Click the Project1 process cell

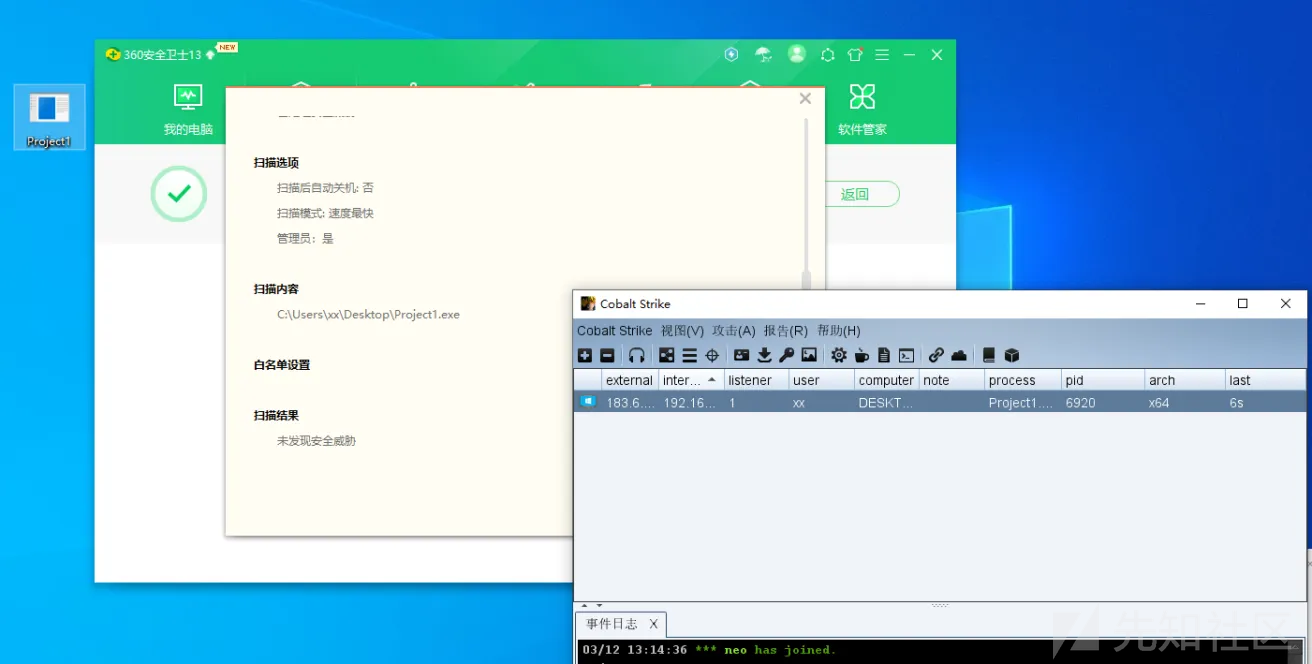coord(1021,403)
